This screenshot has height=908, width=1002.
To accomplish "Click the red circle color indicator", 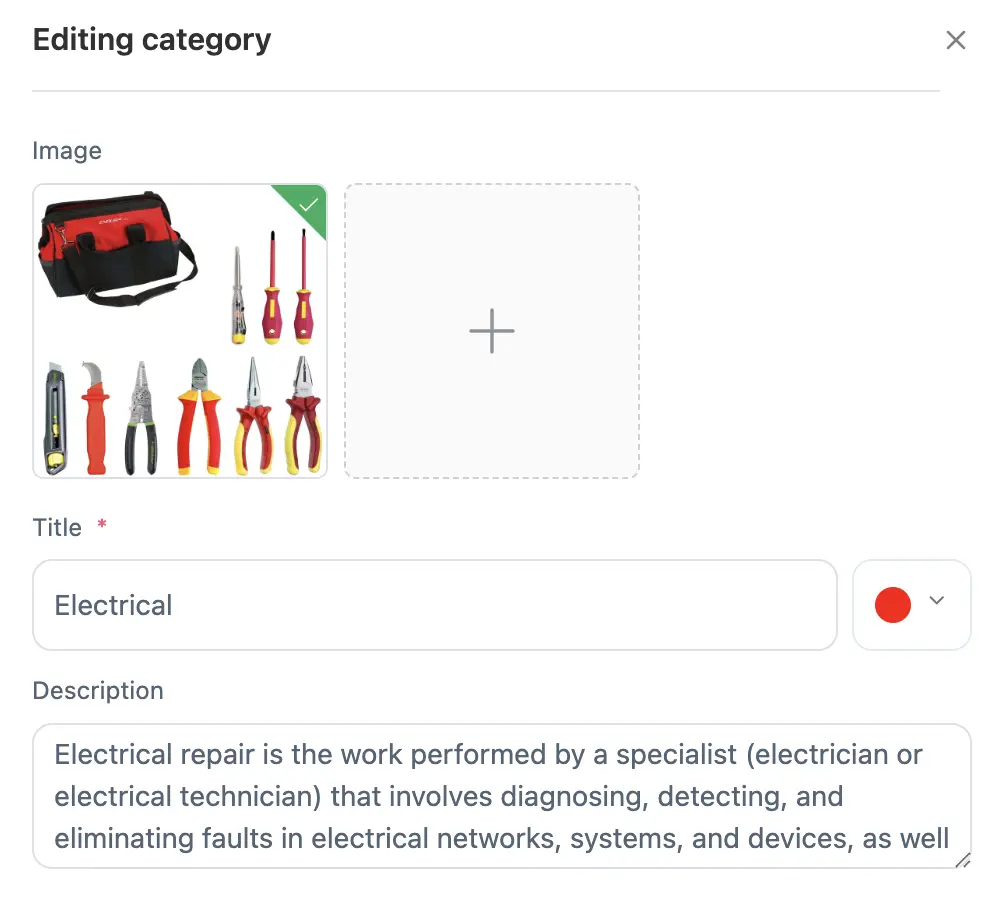I will [893, 604].
